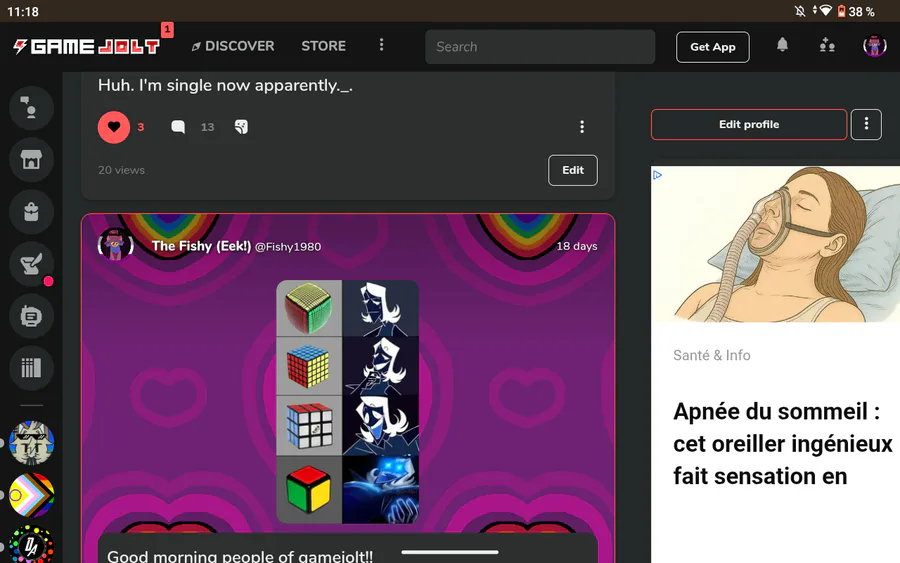
Task: Click the Santé & Info ad label
Action: tap(712, 355)
